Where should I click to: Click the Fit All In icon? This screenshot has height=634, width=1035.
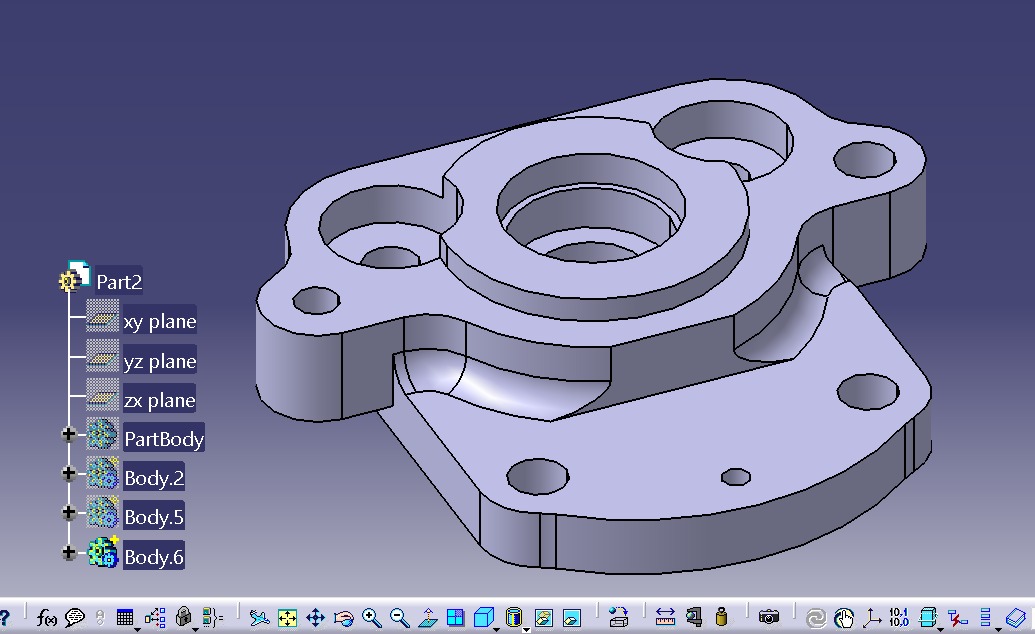click(x=288, y=618)
